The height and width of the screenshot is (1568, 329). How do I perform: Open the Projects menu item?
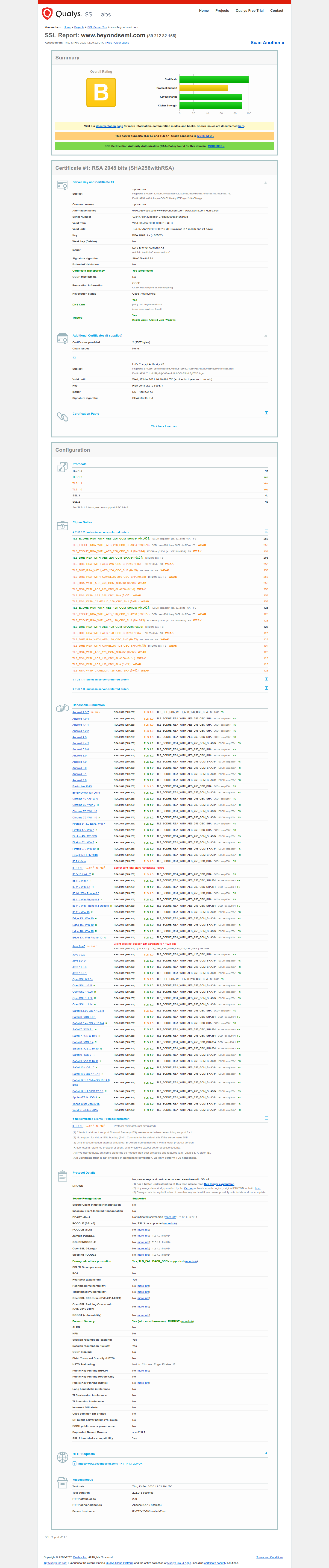tap(222, 10)
